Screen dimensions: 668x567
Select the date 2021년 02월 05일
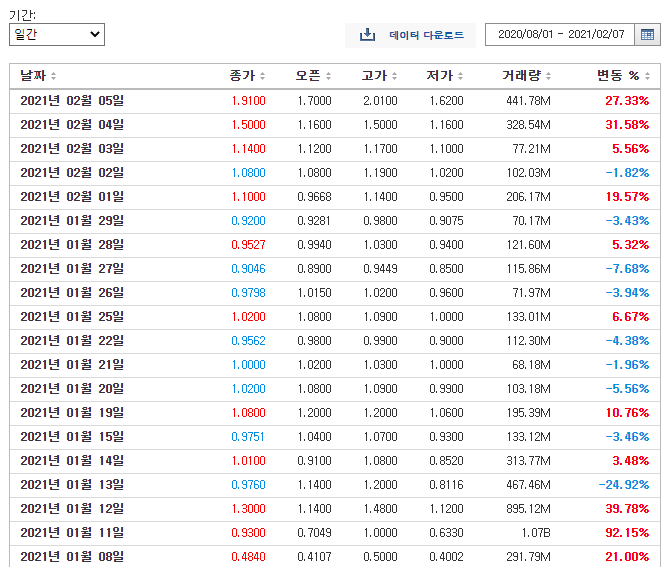pos(72,101)
